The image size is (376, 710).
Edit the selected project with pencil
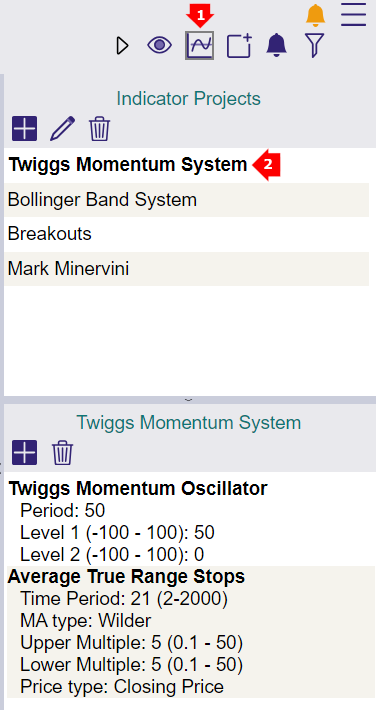click(63, 129)
